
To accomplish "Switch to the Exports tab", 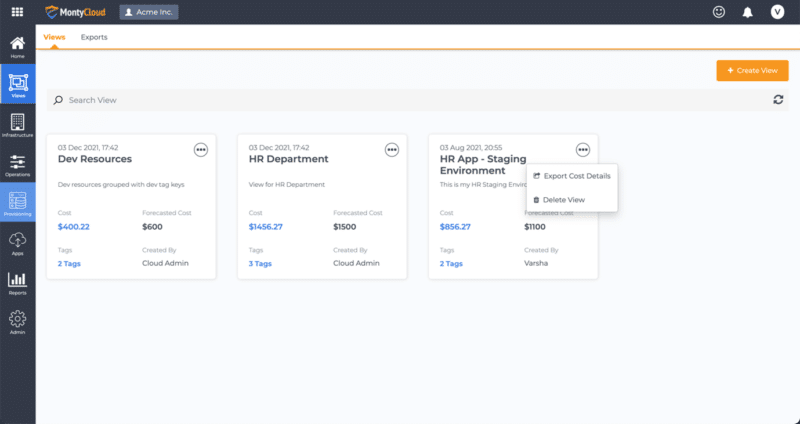I will pos(94,37).
